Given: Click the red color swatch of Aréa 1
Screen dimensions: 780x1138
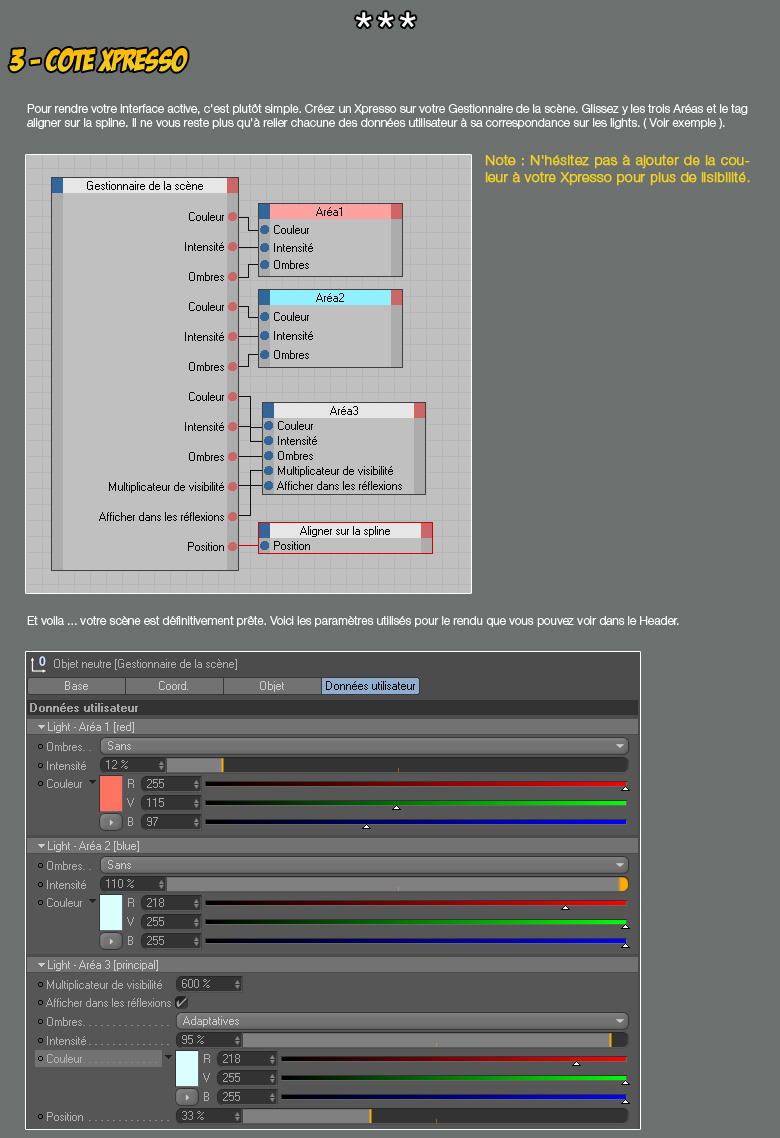Looking at the screenshot, I should (x=110, y=793).
